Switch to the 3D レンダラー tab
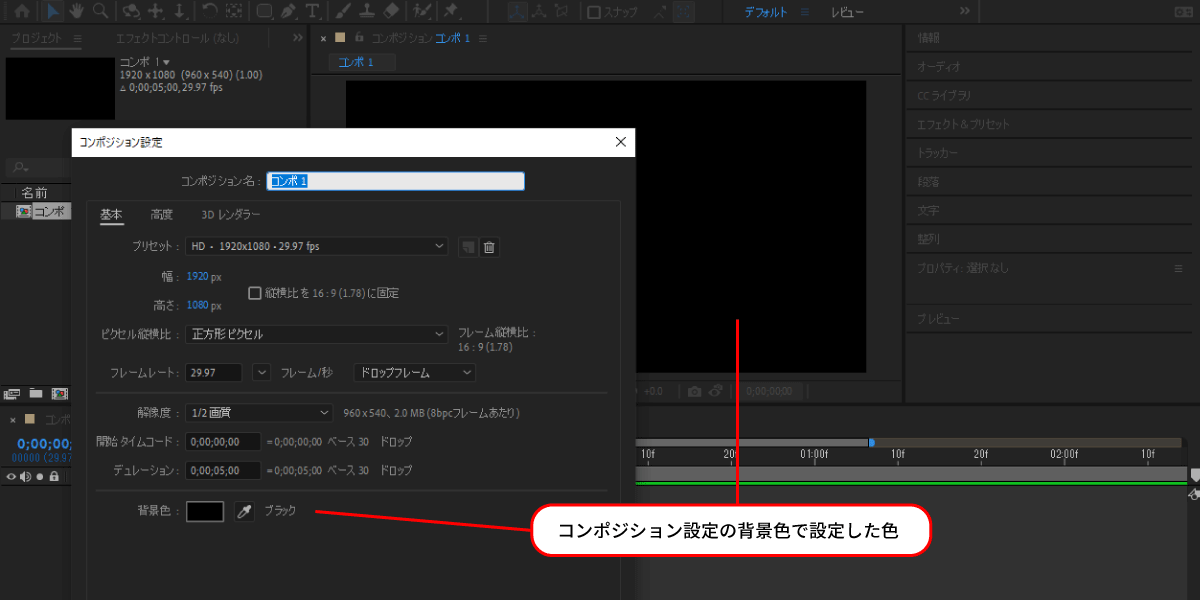1200x600 pixels. [231, 214]
